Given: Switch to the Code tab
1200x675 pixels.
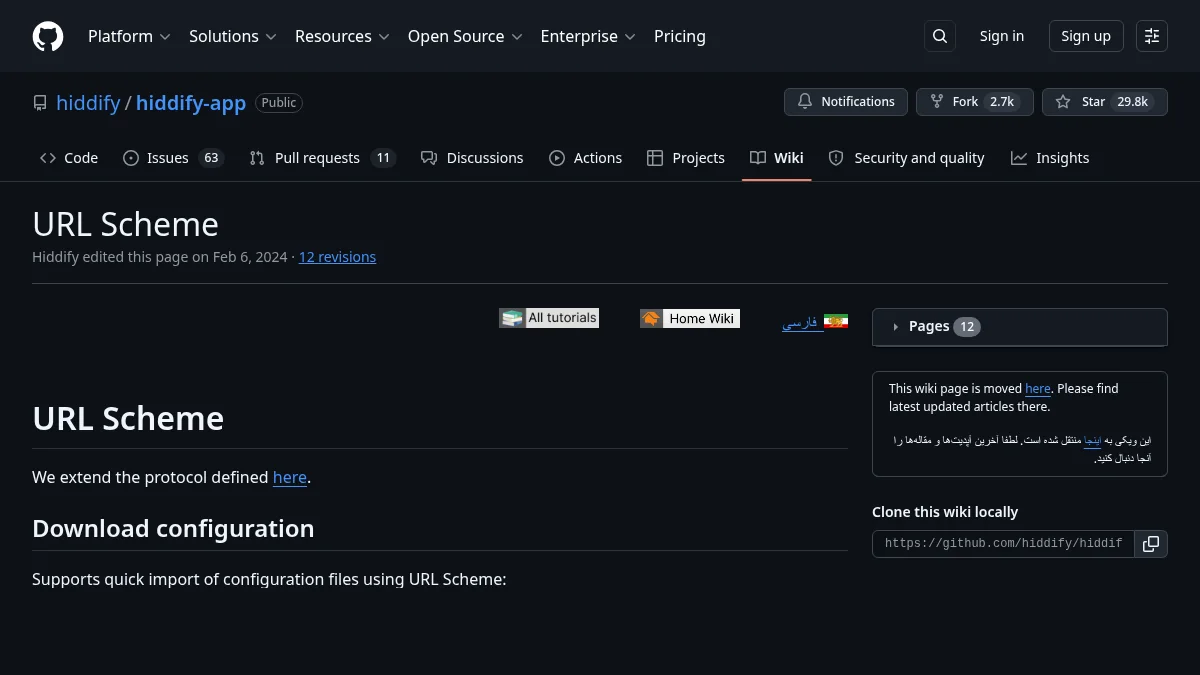Looking at the screenshot, I should pyautogui.click(x=69, y=158).
